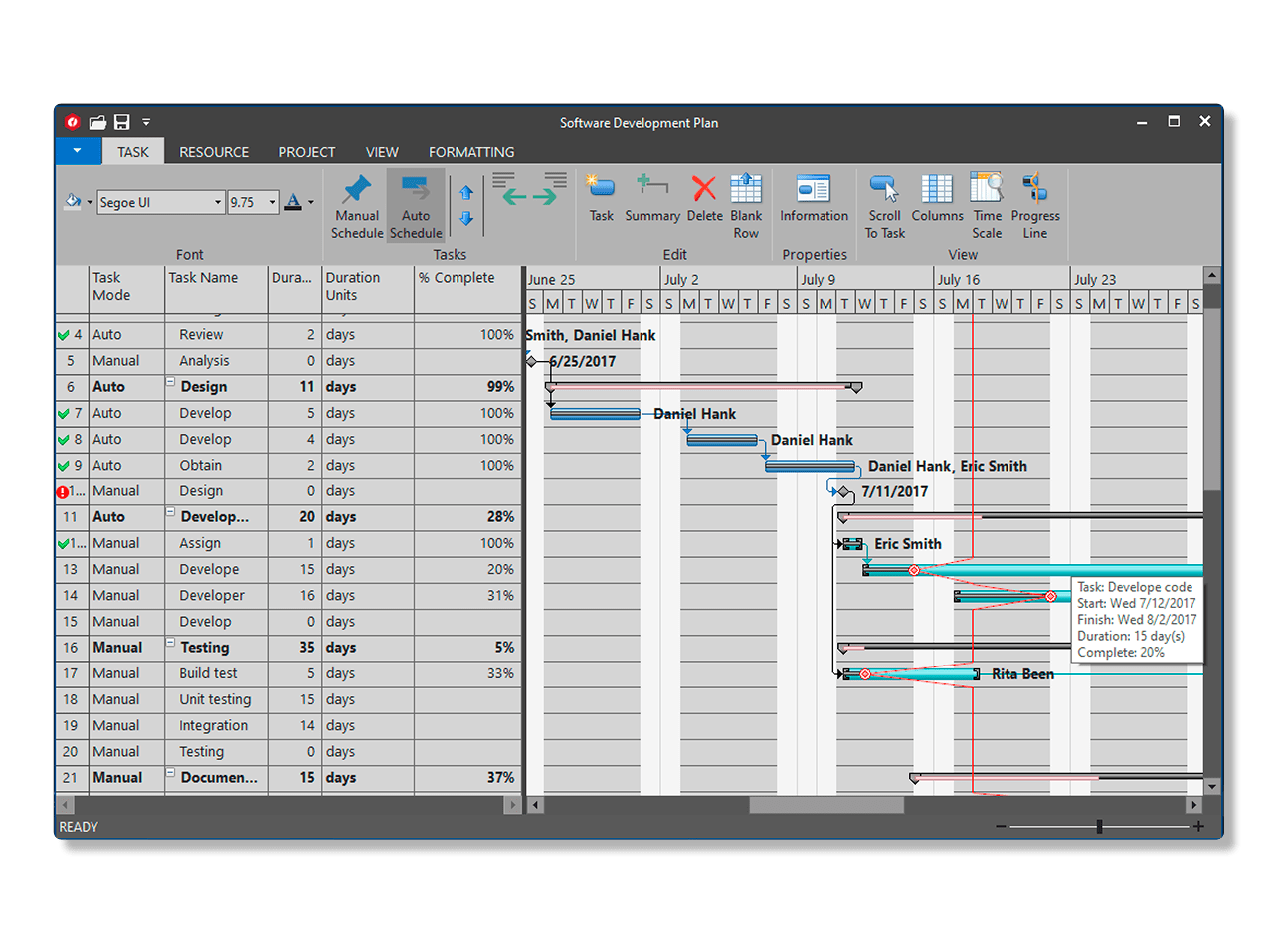
Task: Open the FORMATTING ribbon tab
Action: 470,151
